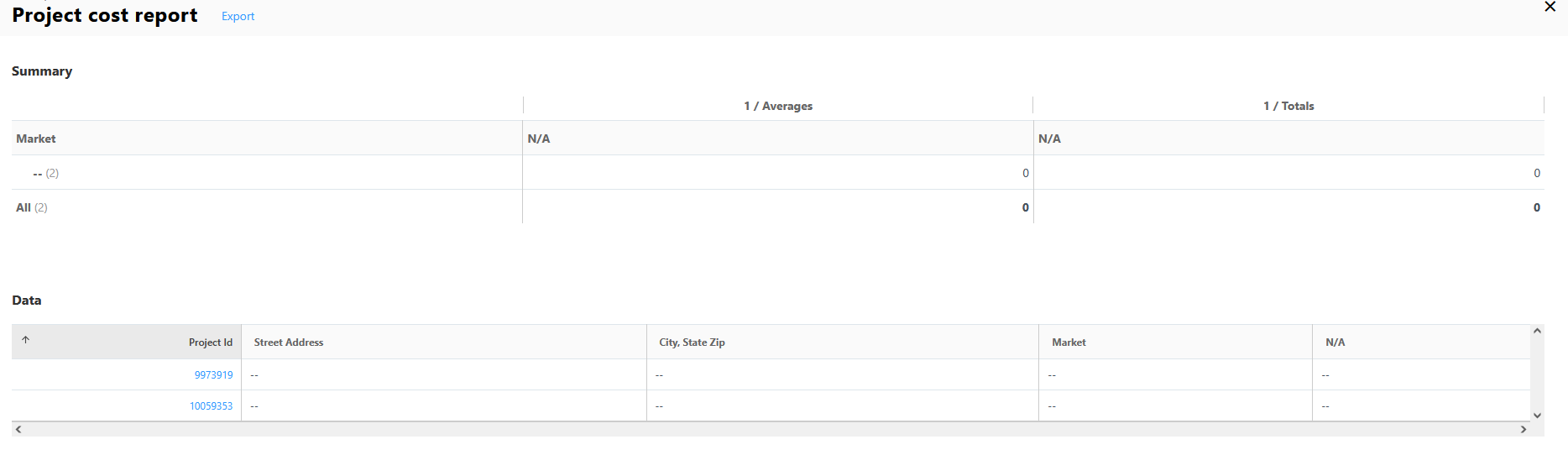
Task: Click the Export link
Action: (238, 17)
